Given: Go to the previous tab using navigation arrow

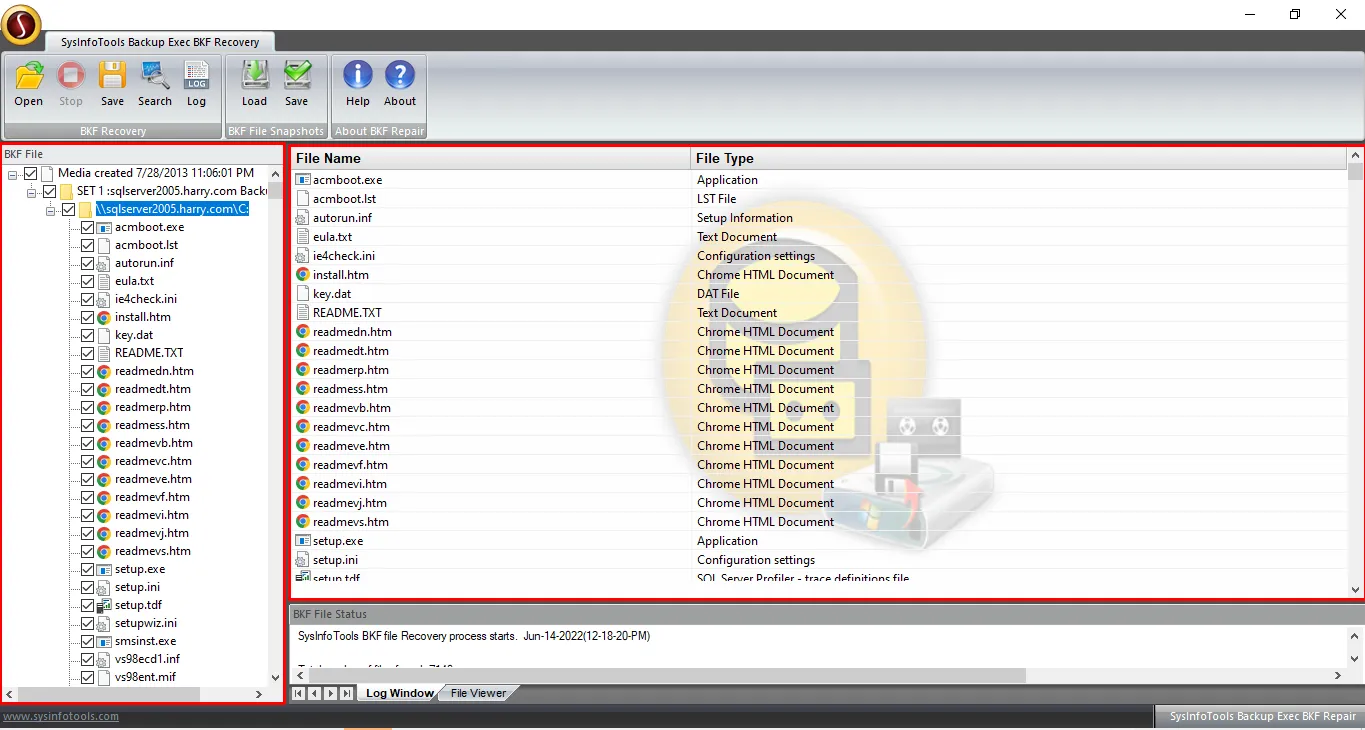Looking at the screenshot, I should pyautogui.click(x=315, y=693).
